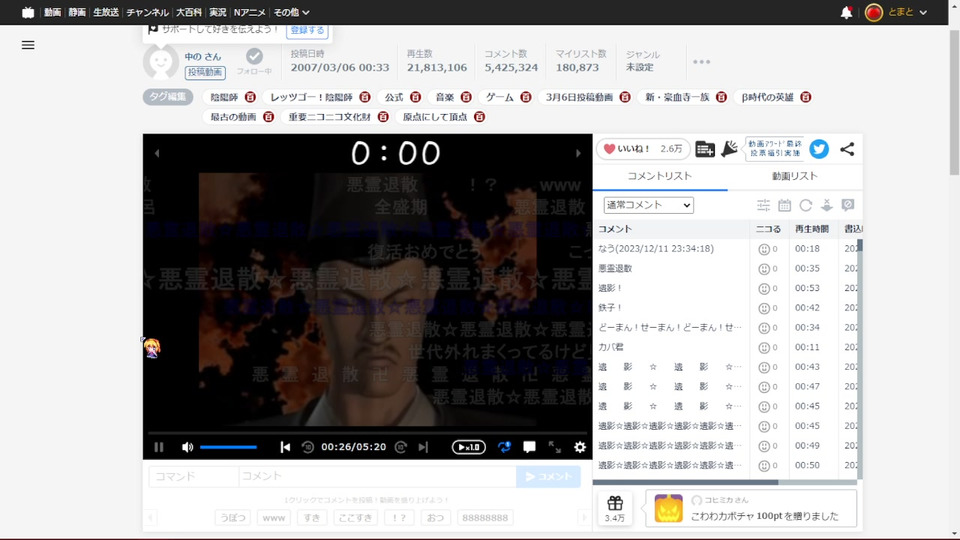Open player settings gear
960x540 pixels.
[580, 448]
